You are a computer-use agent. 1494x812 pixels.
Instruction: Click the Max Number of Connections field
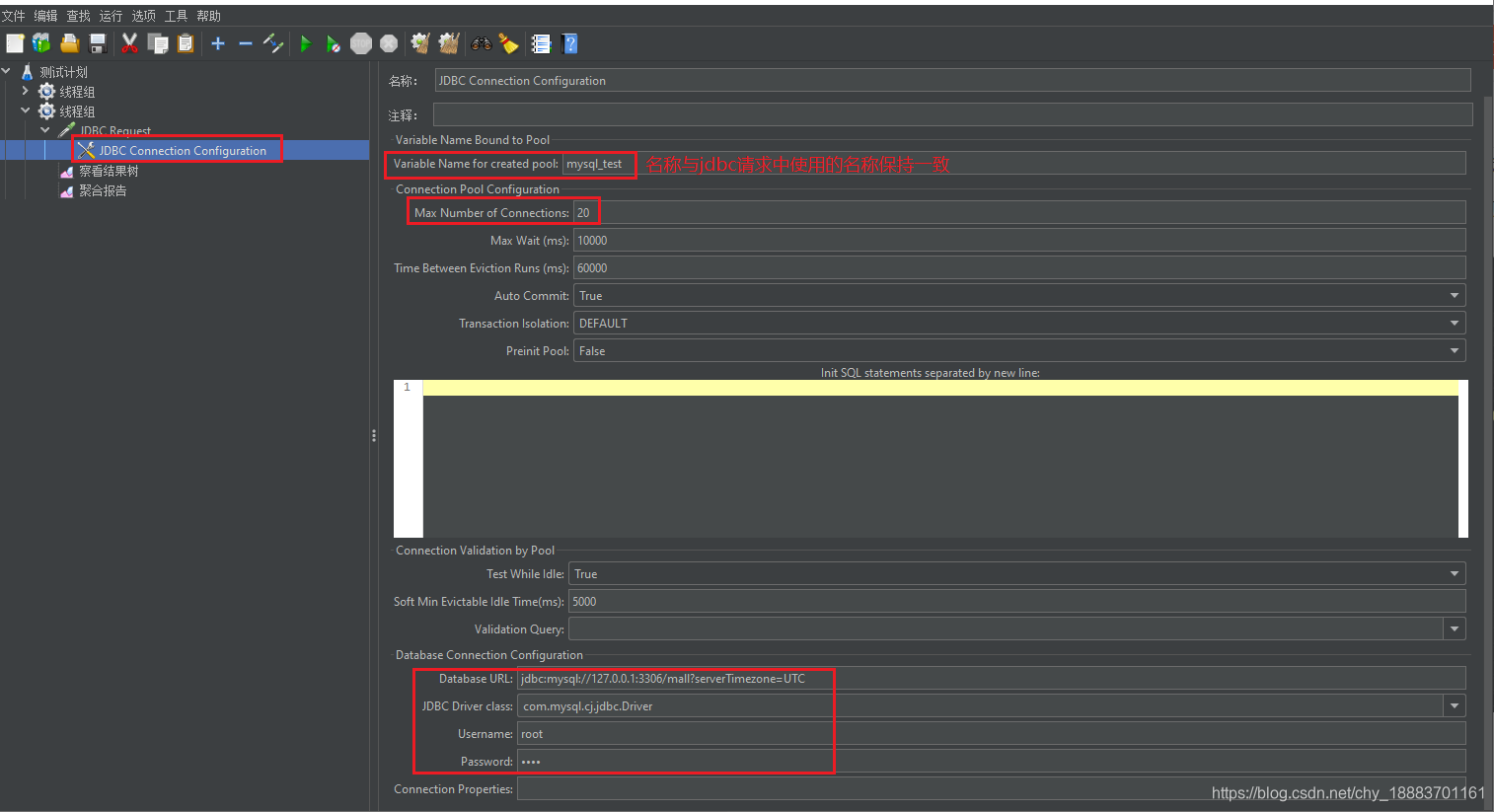[1019, 212]
